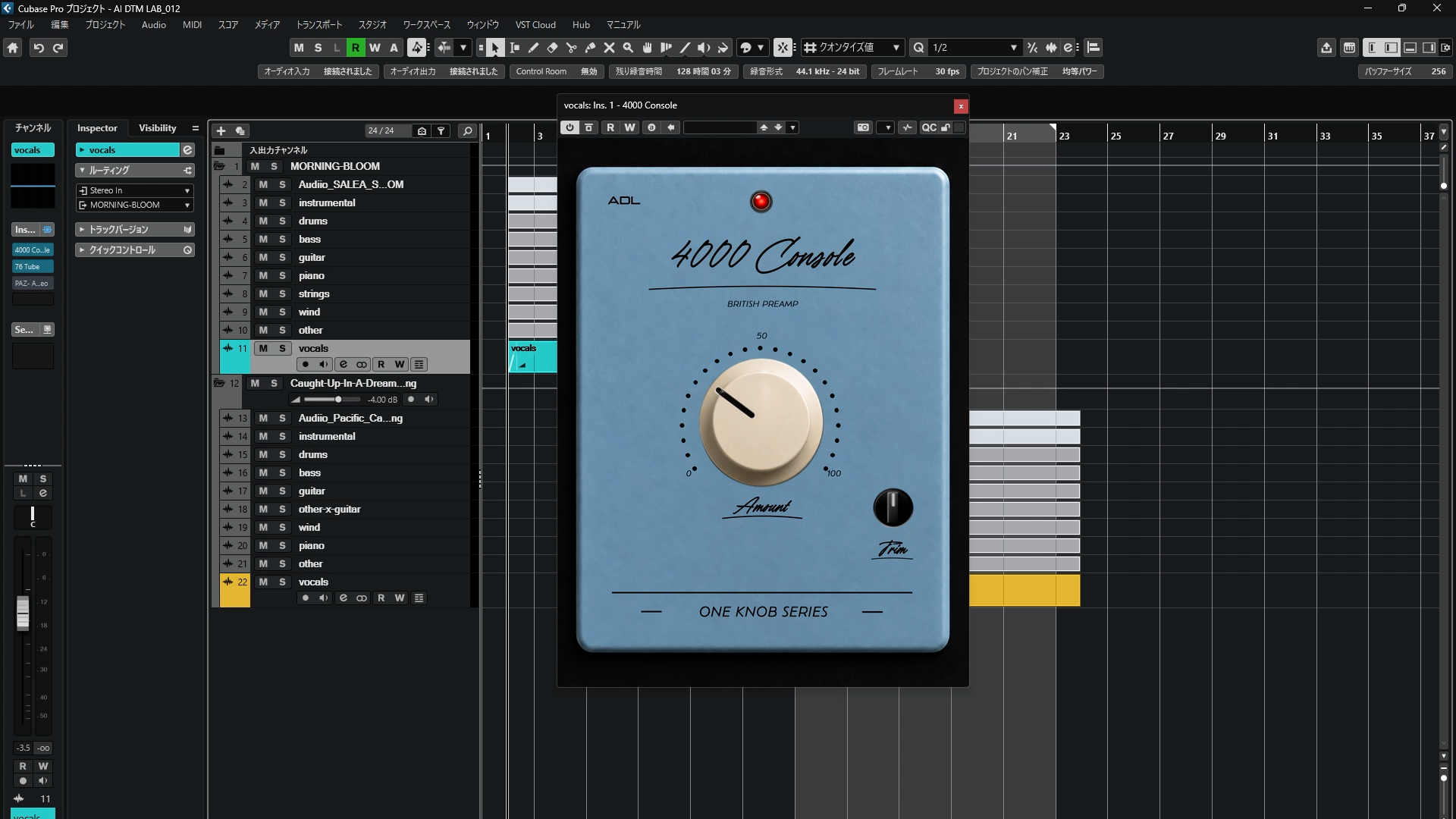
Task: Open the Stereo In input routing dropdown
Action: point(134,190)
